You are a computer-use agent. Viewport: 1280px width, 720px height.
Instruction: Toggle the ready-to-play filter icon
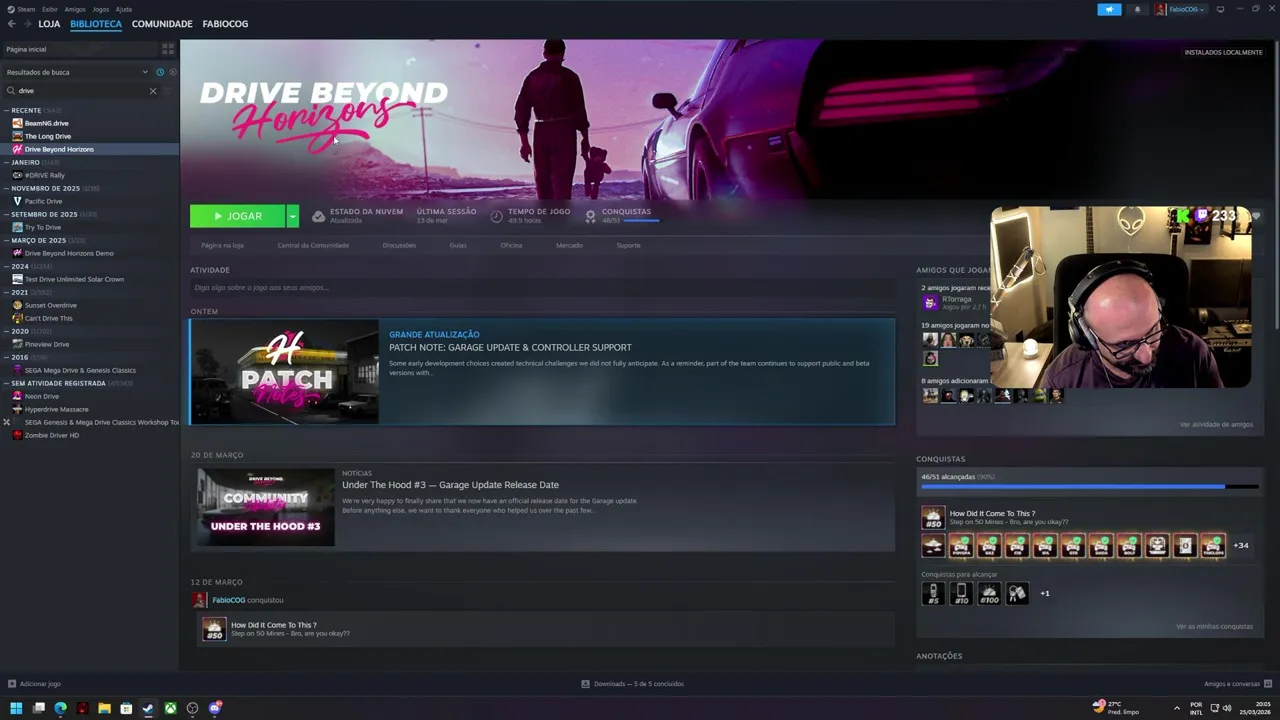click(172, 72)
